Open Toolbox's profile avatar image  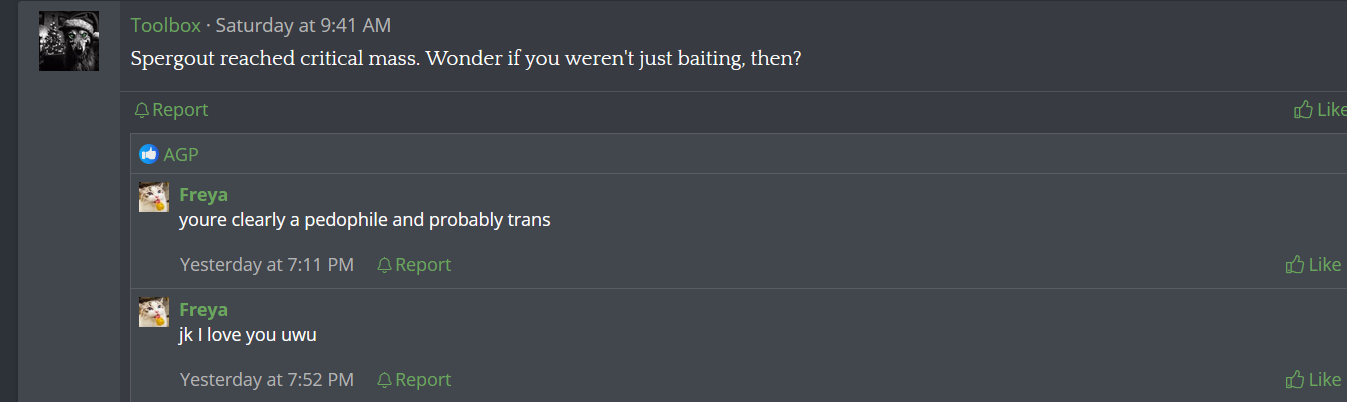(x=69, y=41)
